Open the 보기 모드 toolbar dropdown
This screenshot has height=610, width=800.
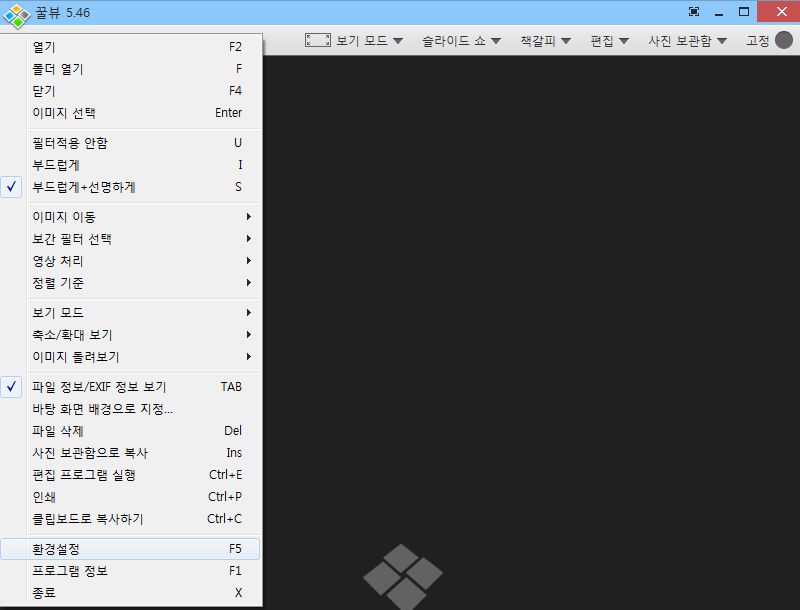tap(369, 40)
